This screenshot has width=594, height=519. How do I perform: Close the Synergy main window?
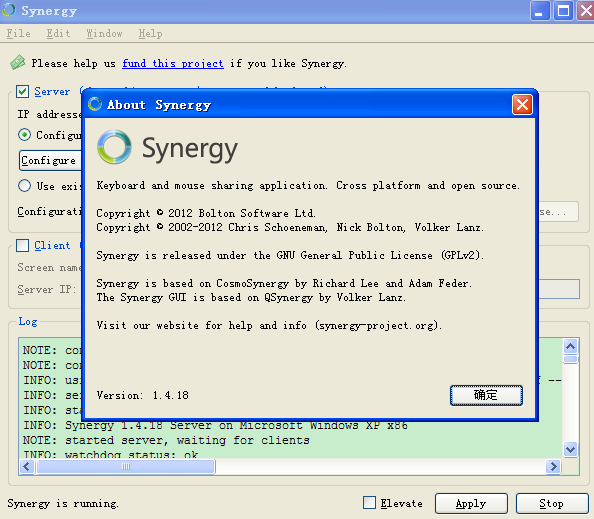pyautogui.click(x=585, y=10)
